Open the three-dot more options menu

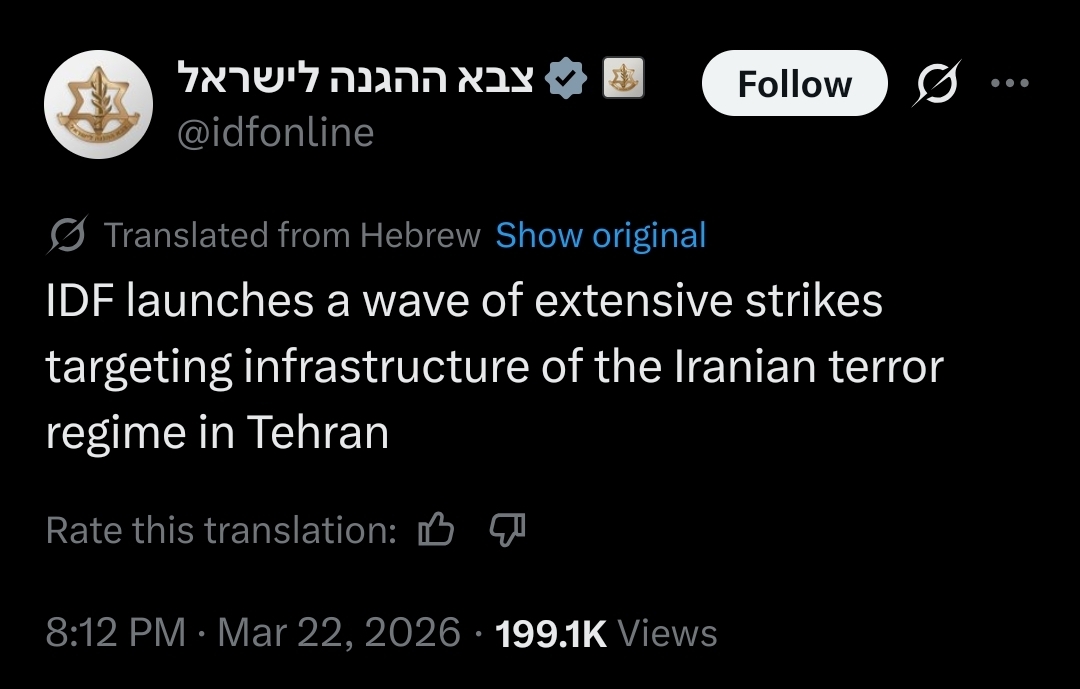[1009, 83]
